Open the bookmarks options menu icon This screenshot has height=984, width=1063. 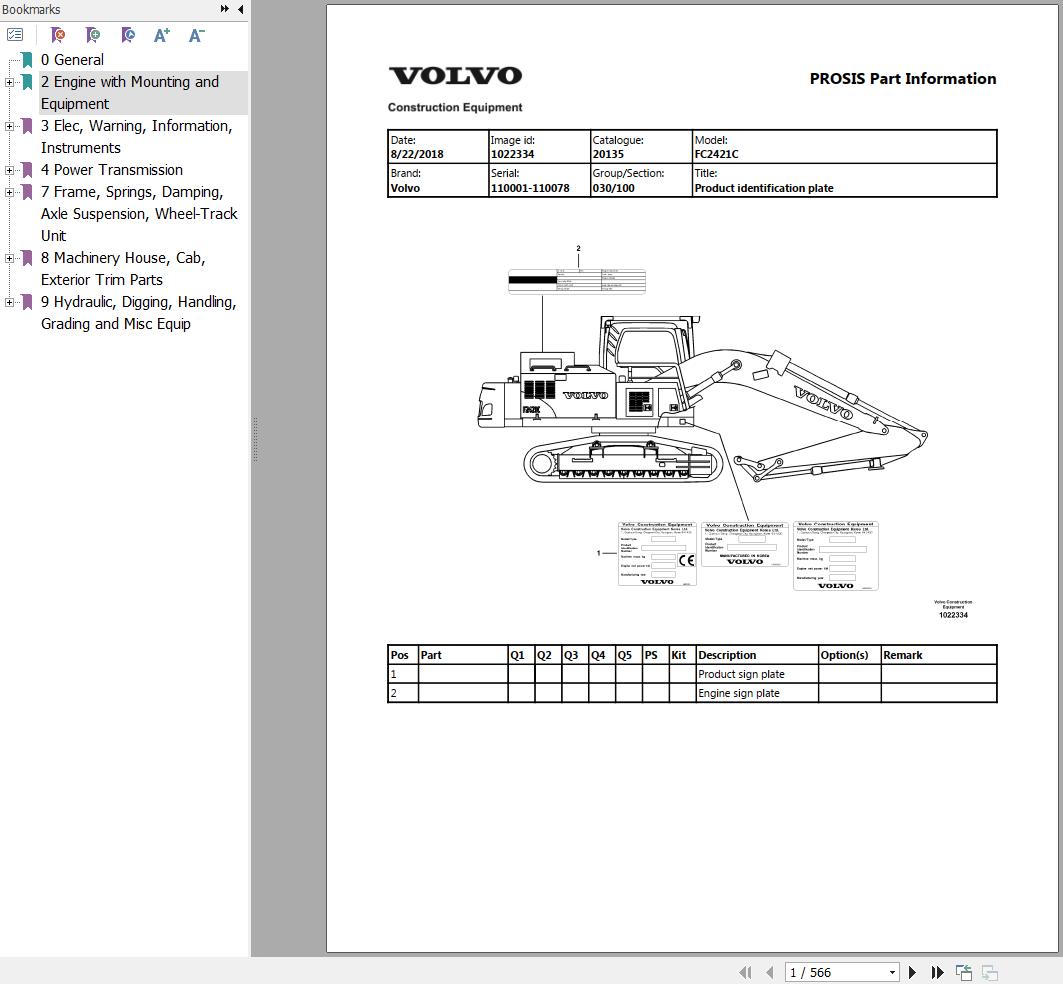point(15,35)
